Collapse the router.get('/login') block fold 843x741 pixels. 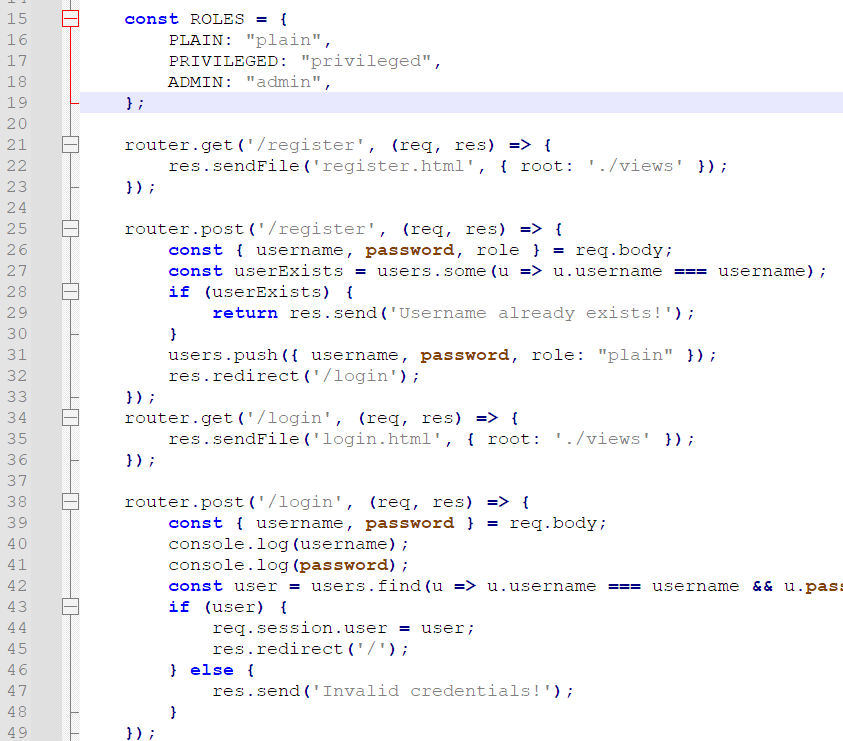pos(70,418)
